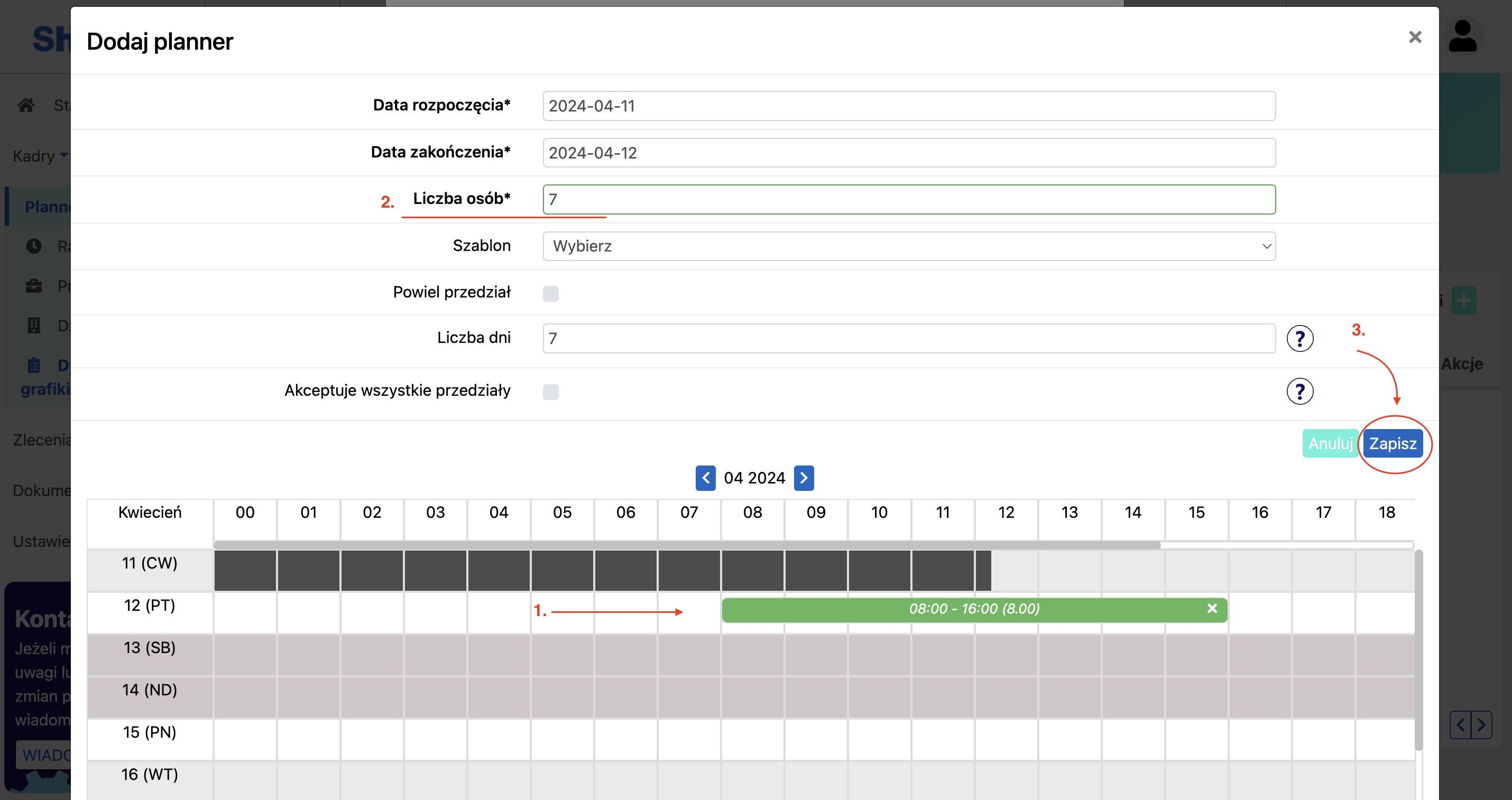
Task: Click the horizontal hours scrollbar
Action: click(687, 545)
